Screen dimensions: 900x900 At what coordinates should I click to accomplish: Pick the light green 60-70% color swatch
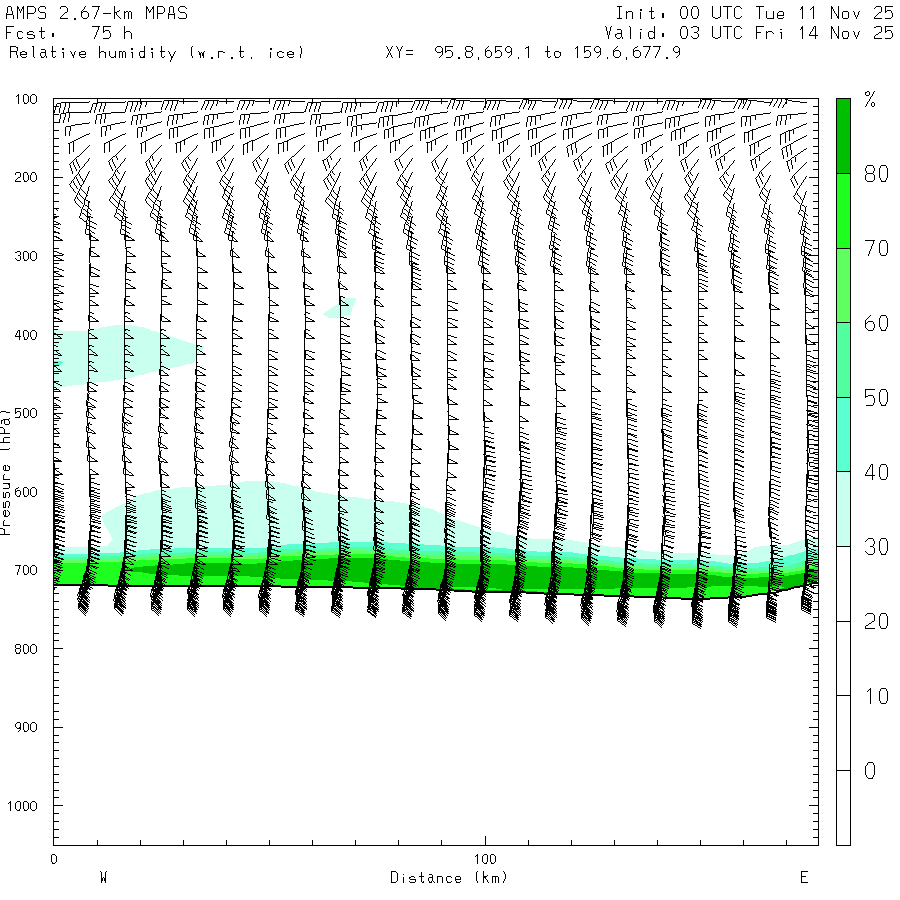point(843,285)
